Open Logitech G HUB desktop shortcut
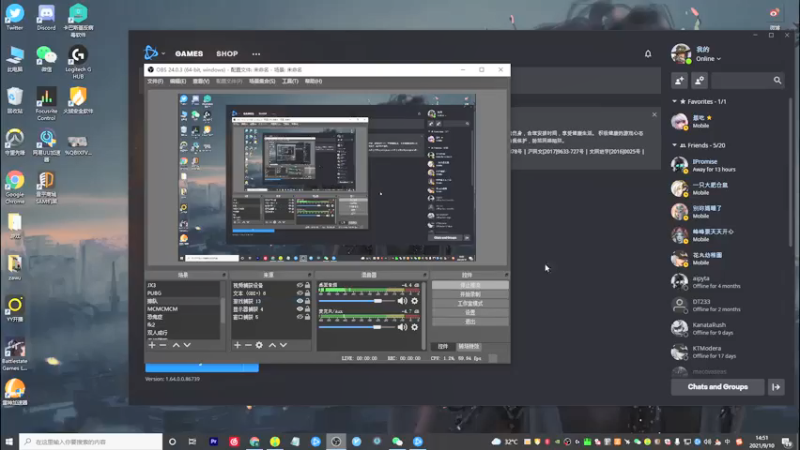The width and height of the screenshot is (800, 450). [x=78, y=62]
